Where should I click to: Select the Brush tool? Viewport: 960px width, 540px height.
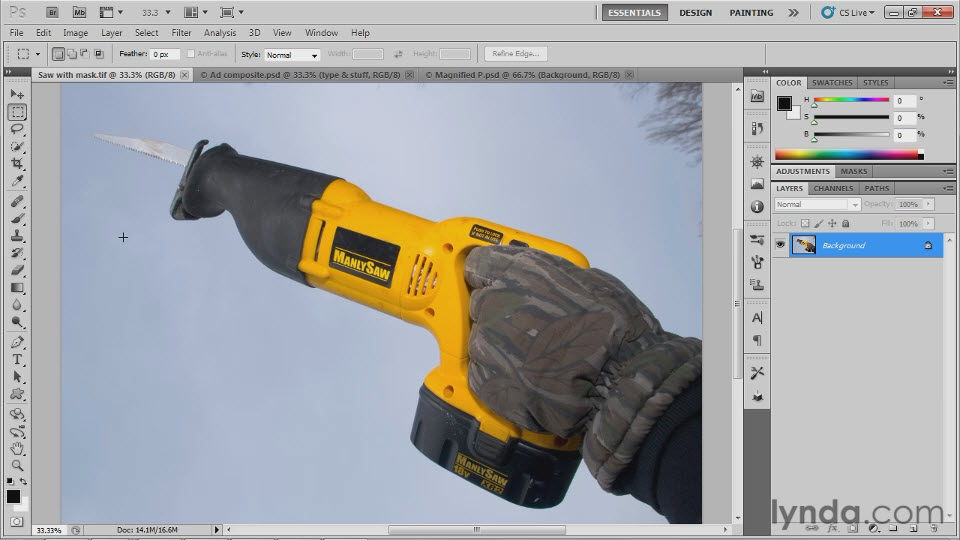click(x=17, y=219)
